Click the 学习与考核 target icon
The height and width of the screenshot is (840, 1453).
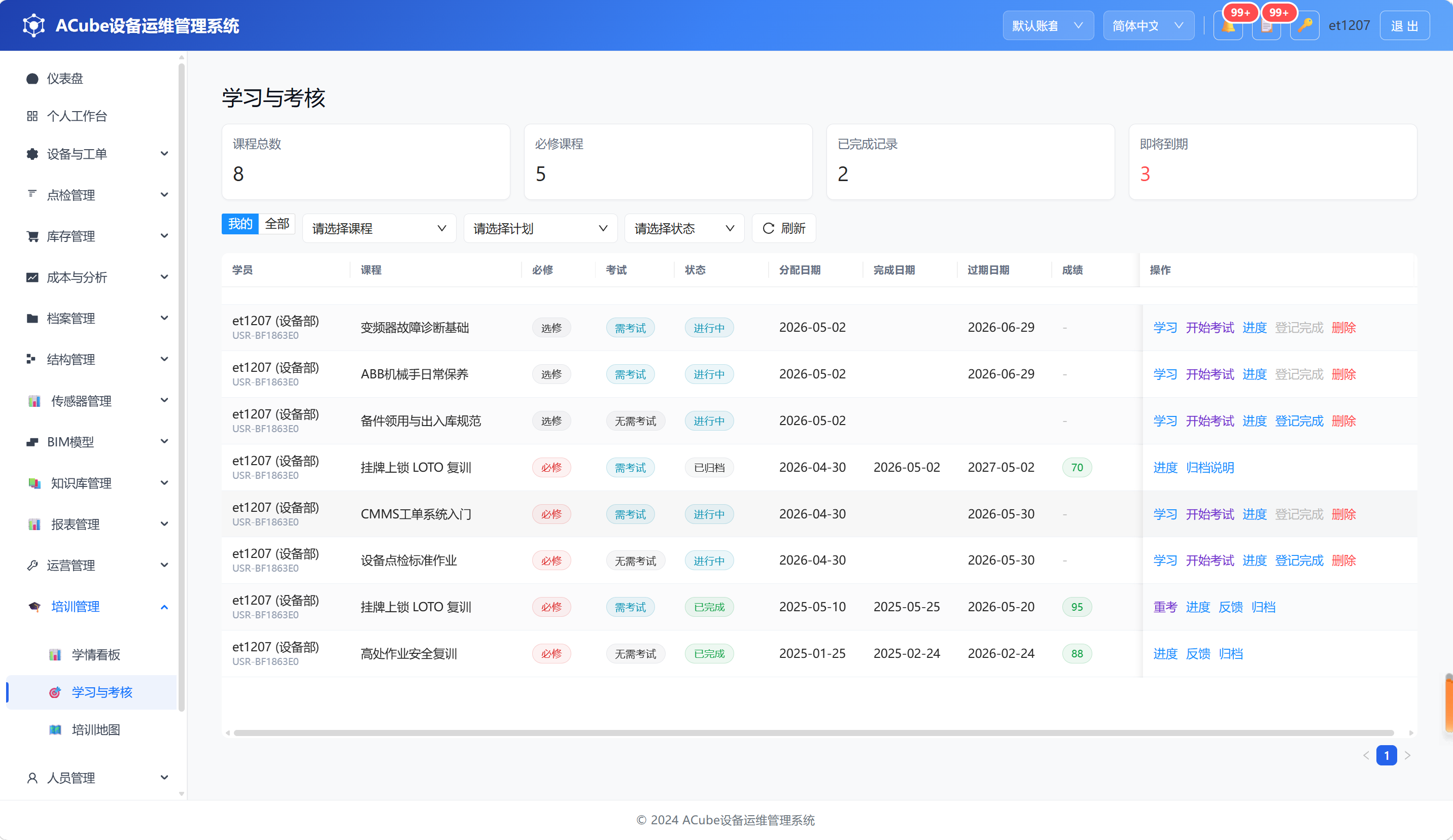pos(55,692)
